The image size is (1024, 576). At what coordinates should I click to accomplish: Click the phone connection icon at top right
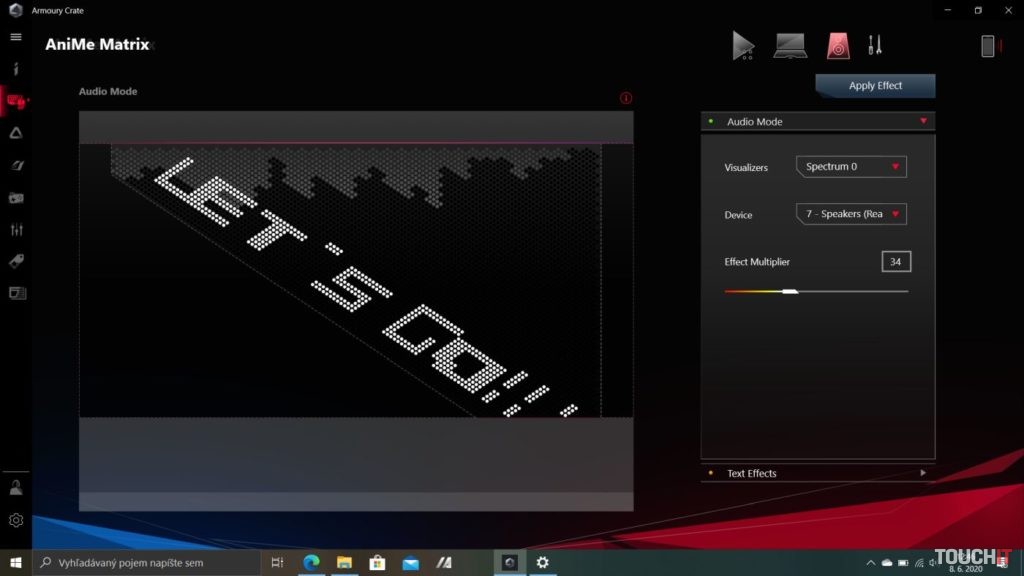tap(990, 45)
